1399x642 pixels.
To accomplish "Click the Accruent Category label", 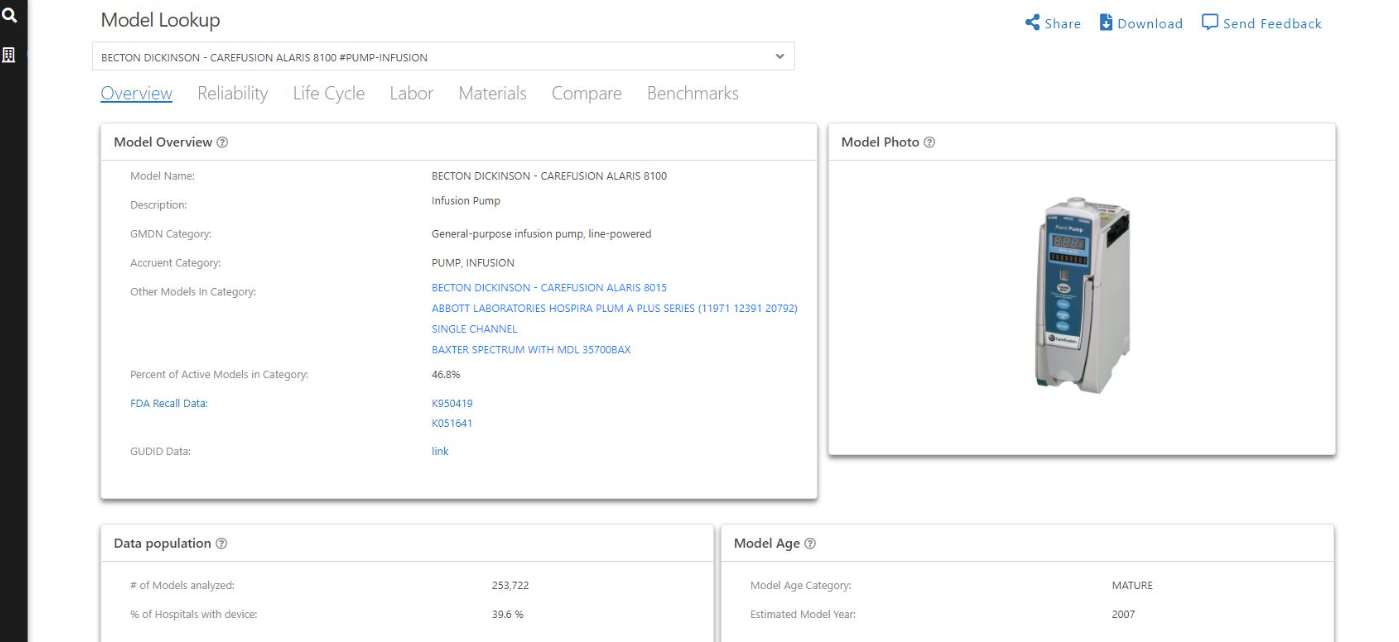I will pos(175,263).
